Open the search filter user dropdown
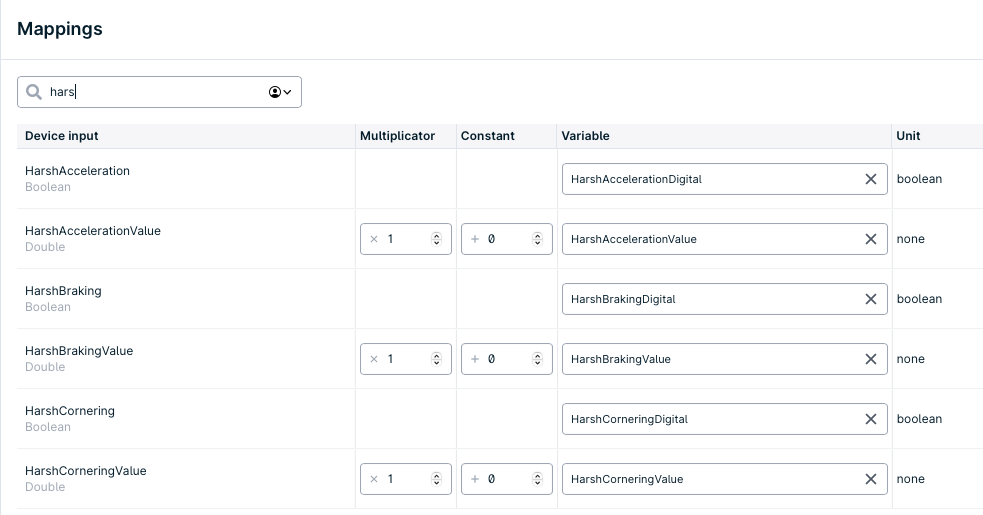Screen dimensions: 983x515 click(280, 92)
